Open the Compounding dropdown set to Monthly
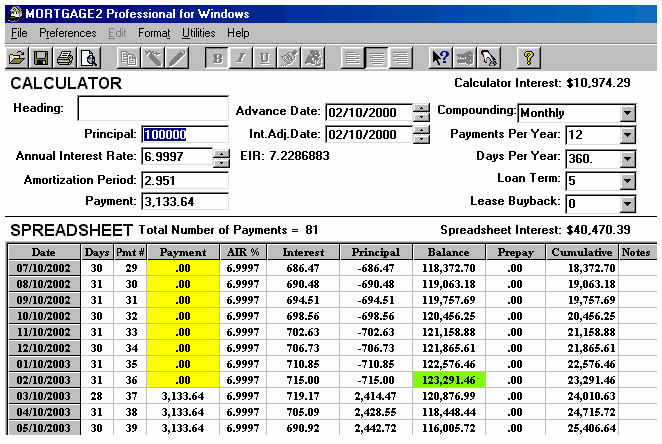The width and height of the screenshot is (662, 444). click(627, 112)
